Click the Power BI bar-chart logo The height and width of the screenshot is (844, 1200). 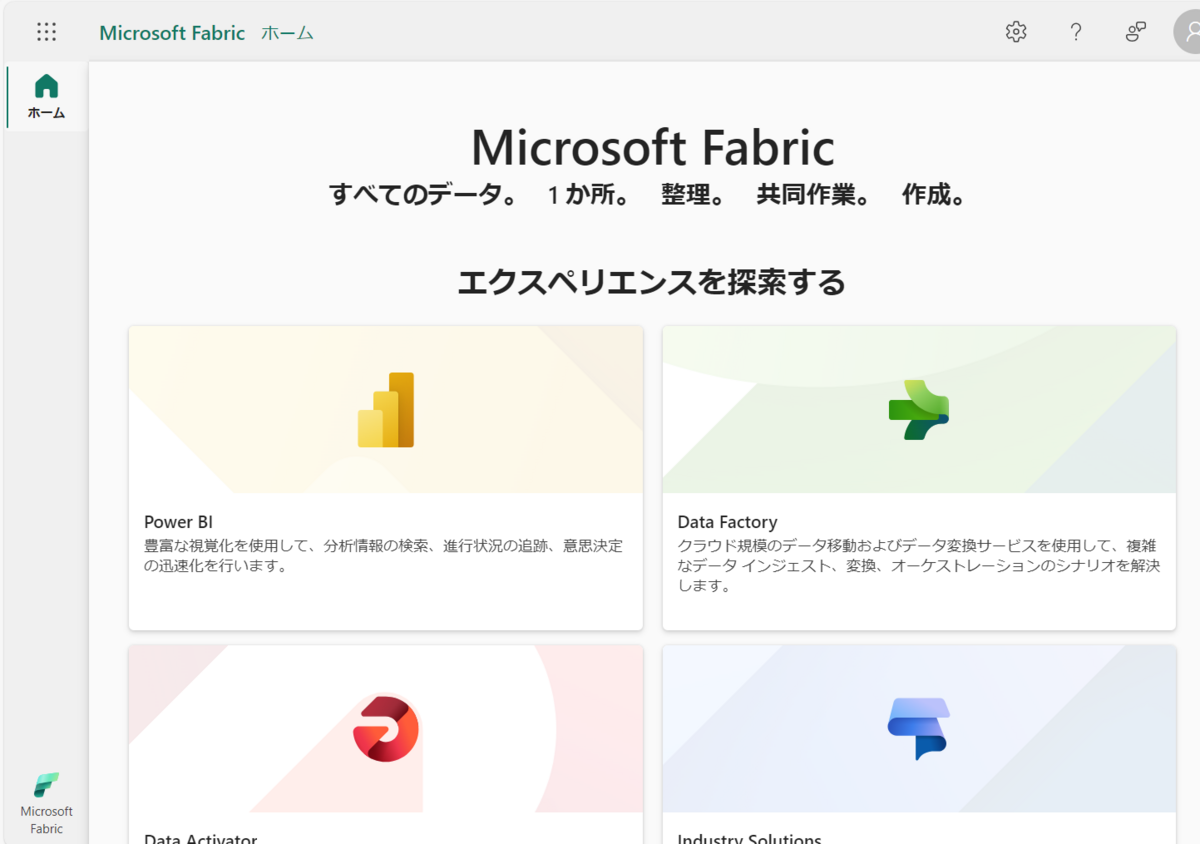pos(386,410)
